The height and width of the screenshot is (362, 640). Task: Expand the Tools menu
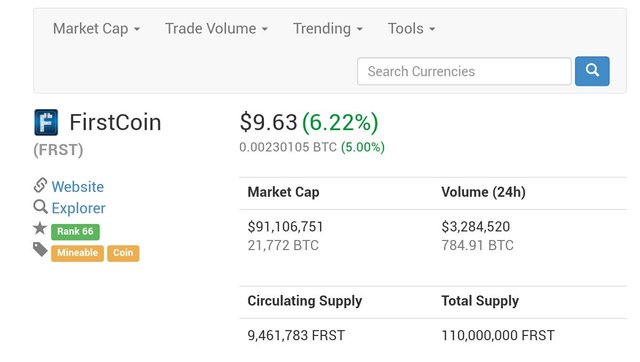(x=411, y=29)
